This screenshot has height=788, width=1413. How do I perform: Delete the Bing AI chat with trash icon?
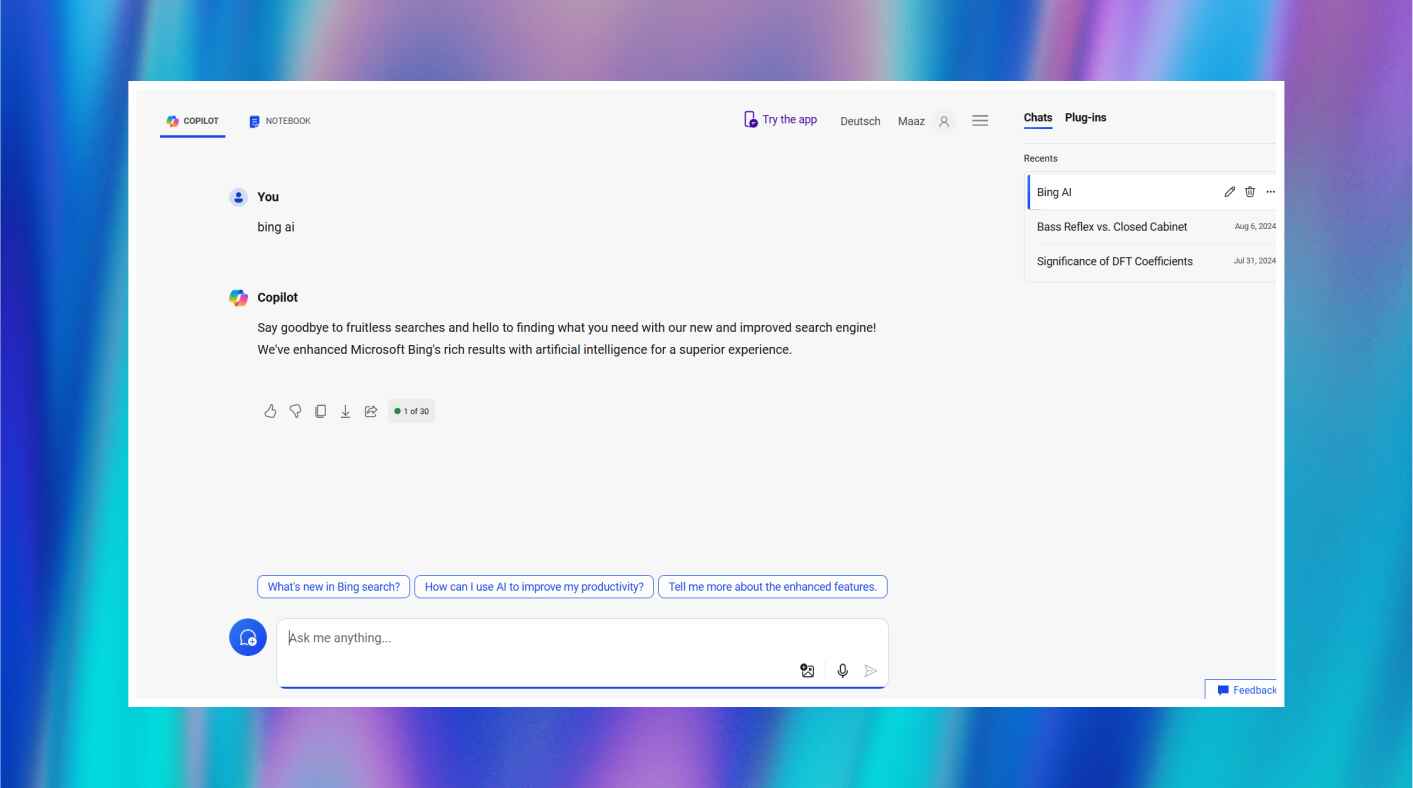(x=1250, y=192)
